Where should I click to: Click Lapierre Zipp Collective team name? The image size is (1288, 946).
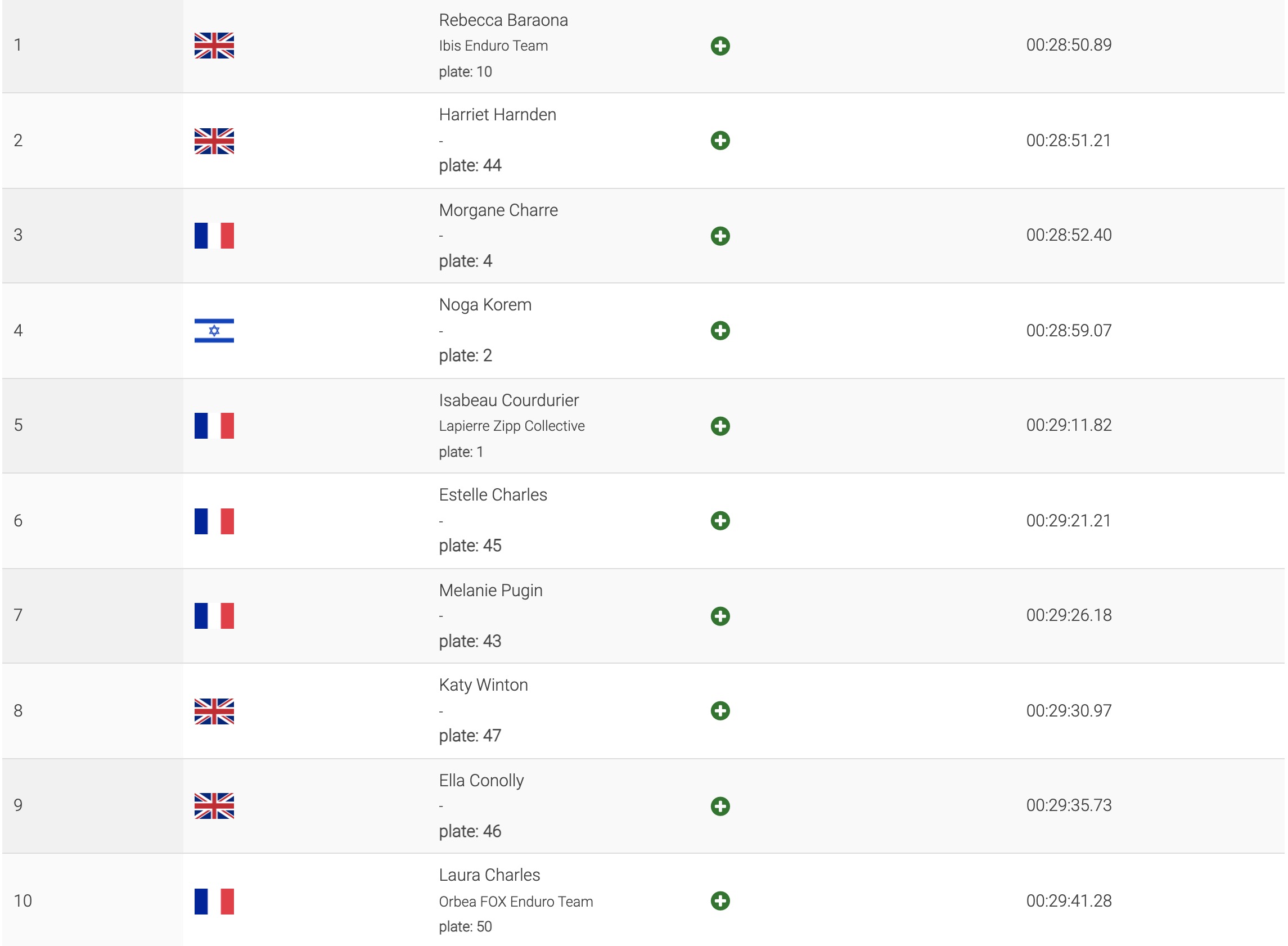(511, 426)
